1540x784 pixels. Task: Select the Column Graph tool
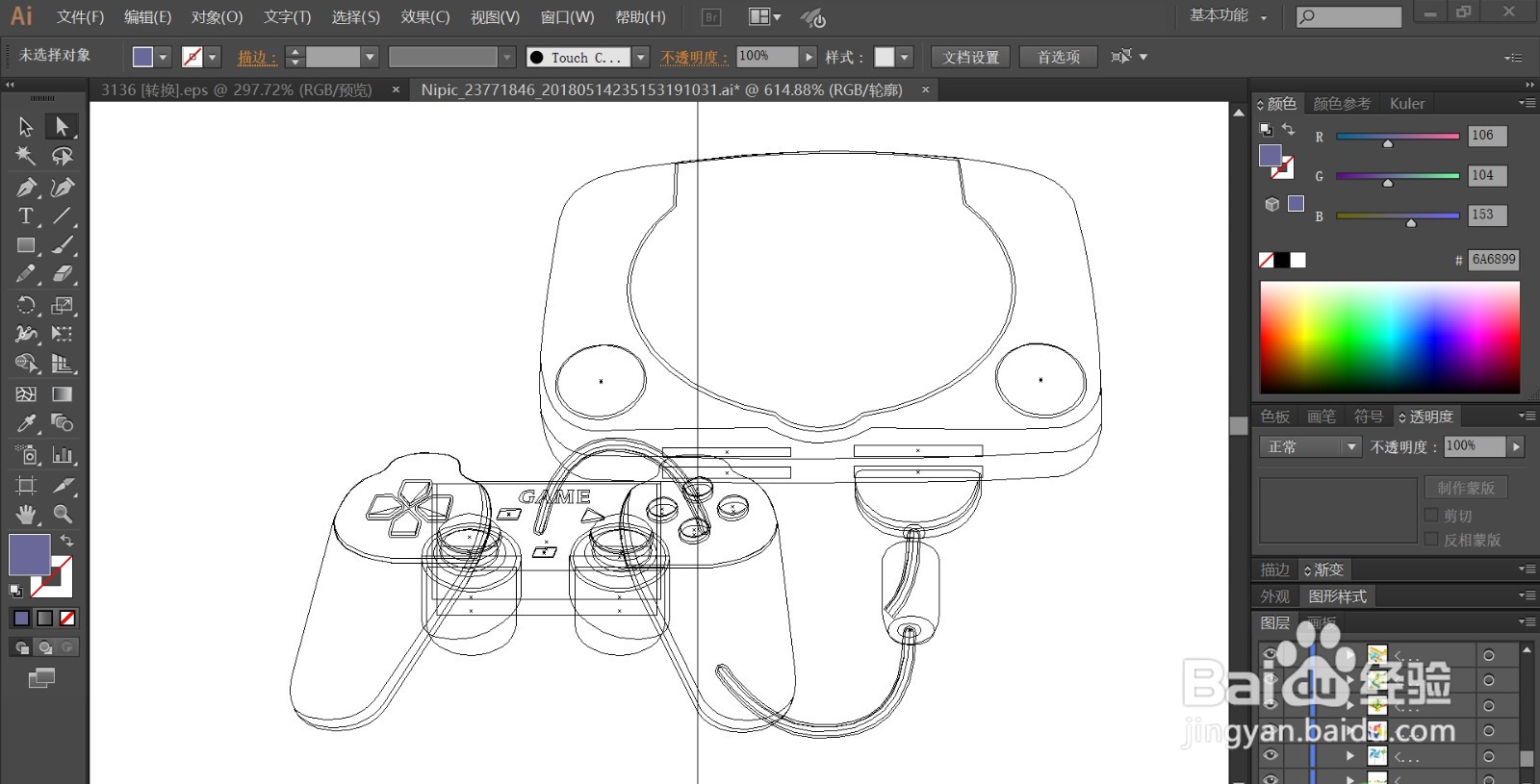(62, 454)
